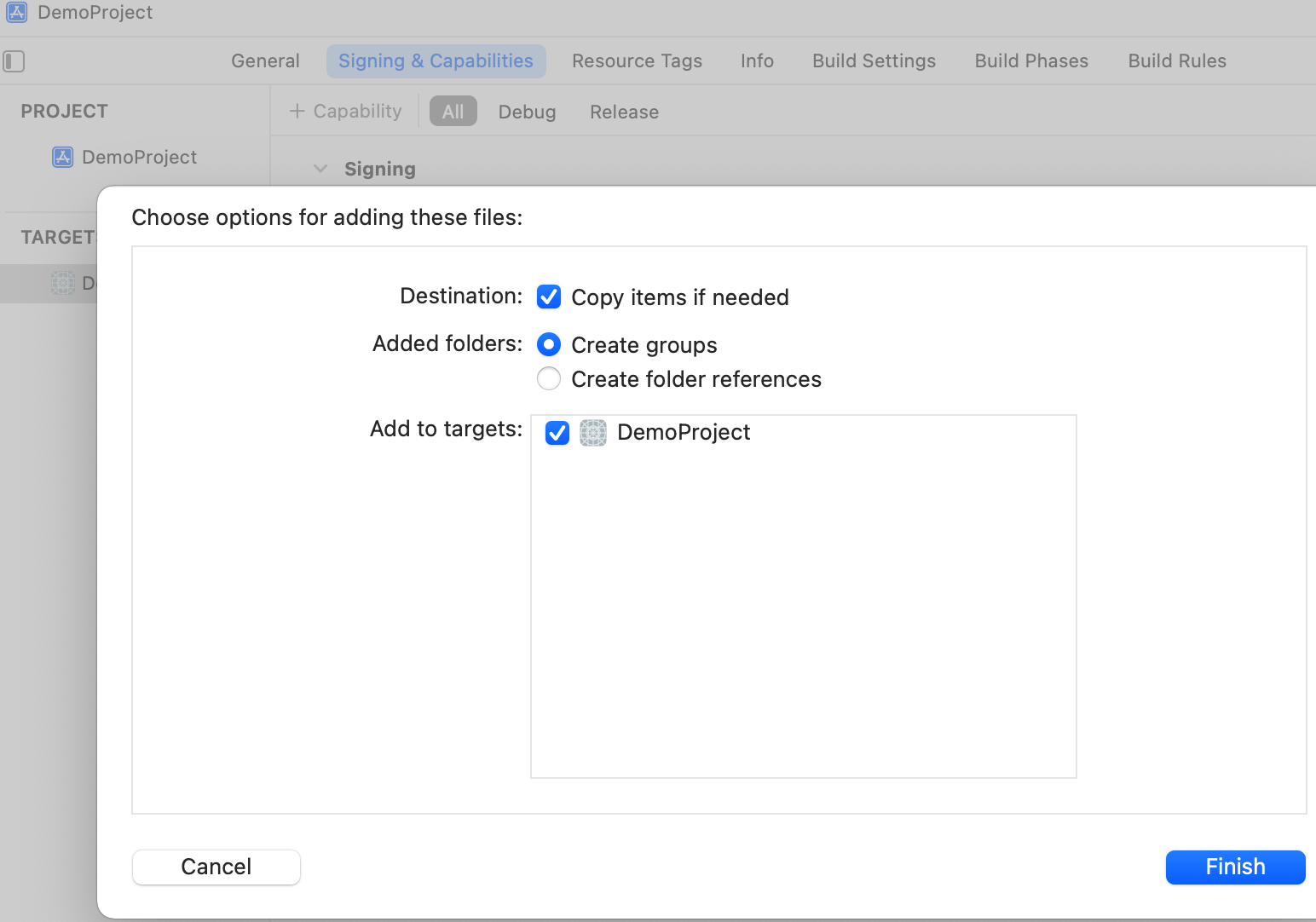The width and height of the screenshot is (1316, 922).
Task: Click the plus icon beside Capability
Action: (x=297, y=111)
